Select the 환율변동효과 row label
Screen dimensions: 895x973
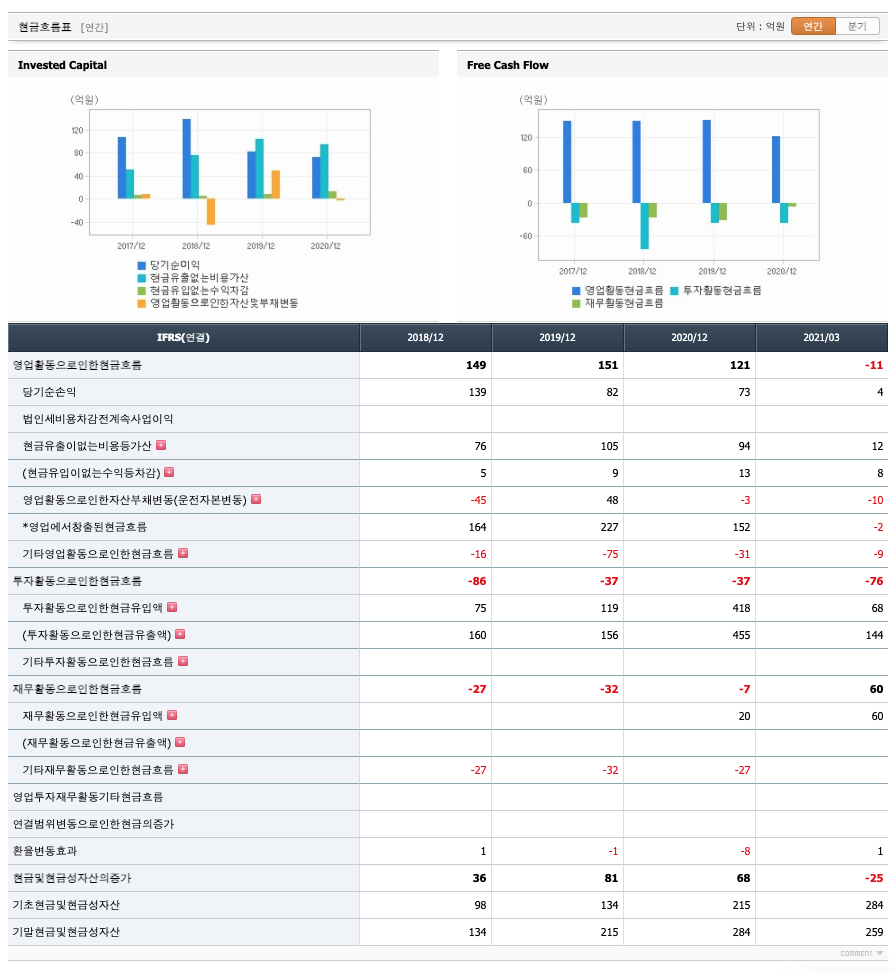click(45, 851)
